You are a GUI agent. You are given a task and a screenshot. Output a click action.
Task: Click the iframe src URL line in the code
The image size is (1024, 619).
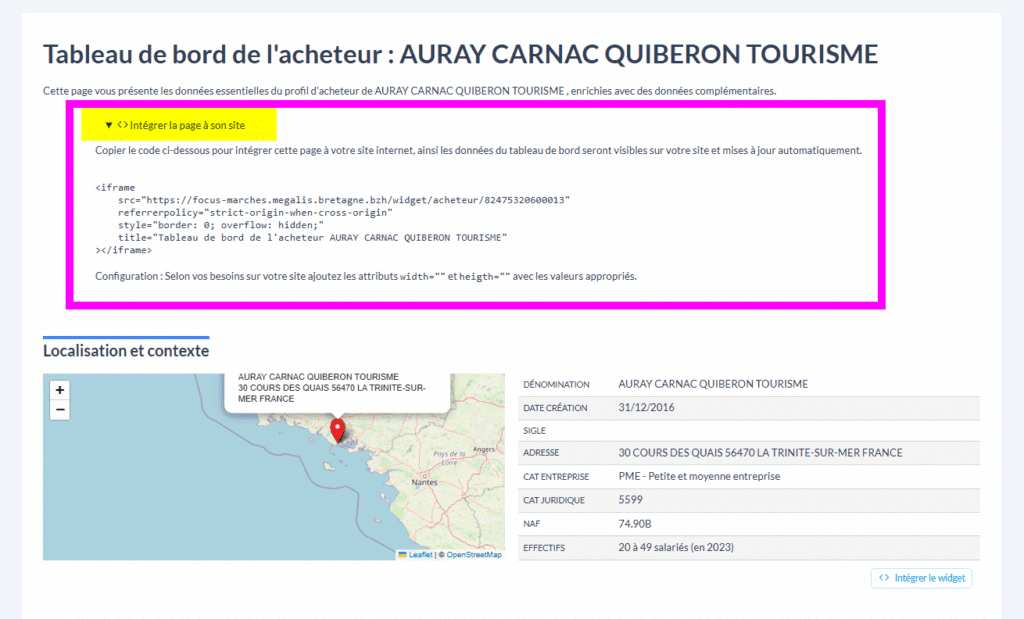tap(343, 200)
